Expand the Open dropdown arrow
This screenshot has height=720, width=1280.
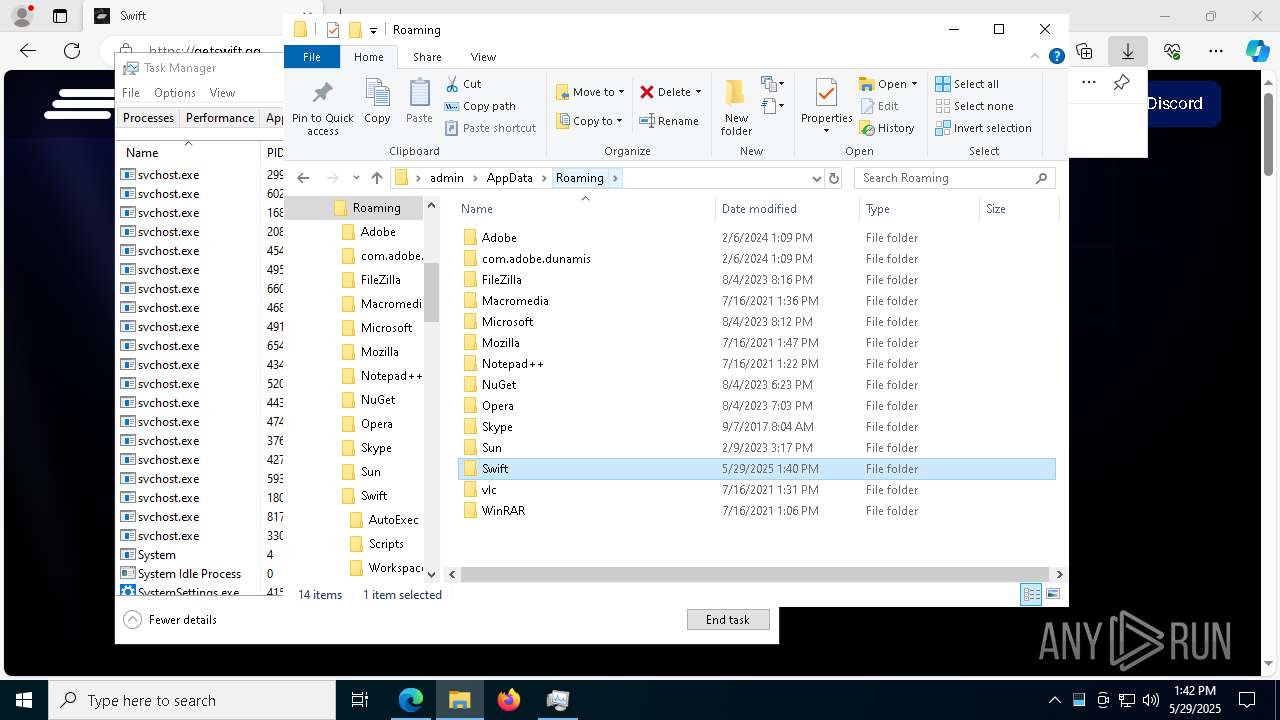coord(914,84)
